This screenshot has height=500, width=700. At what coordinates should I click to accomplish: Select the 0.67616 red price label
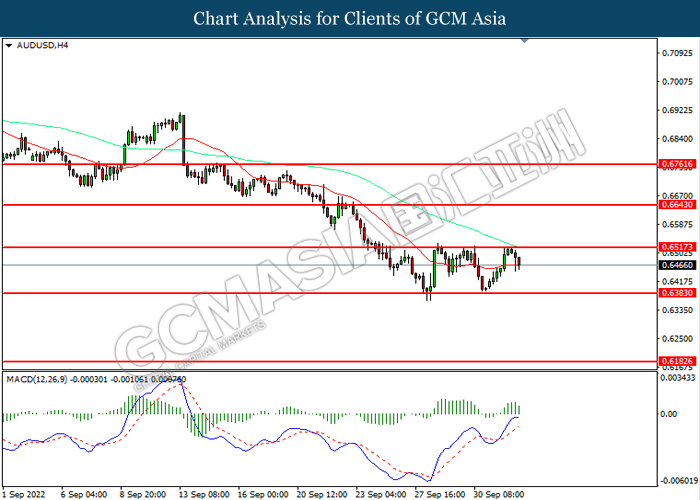(677, 164)
